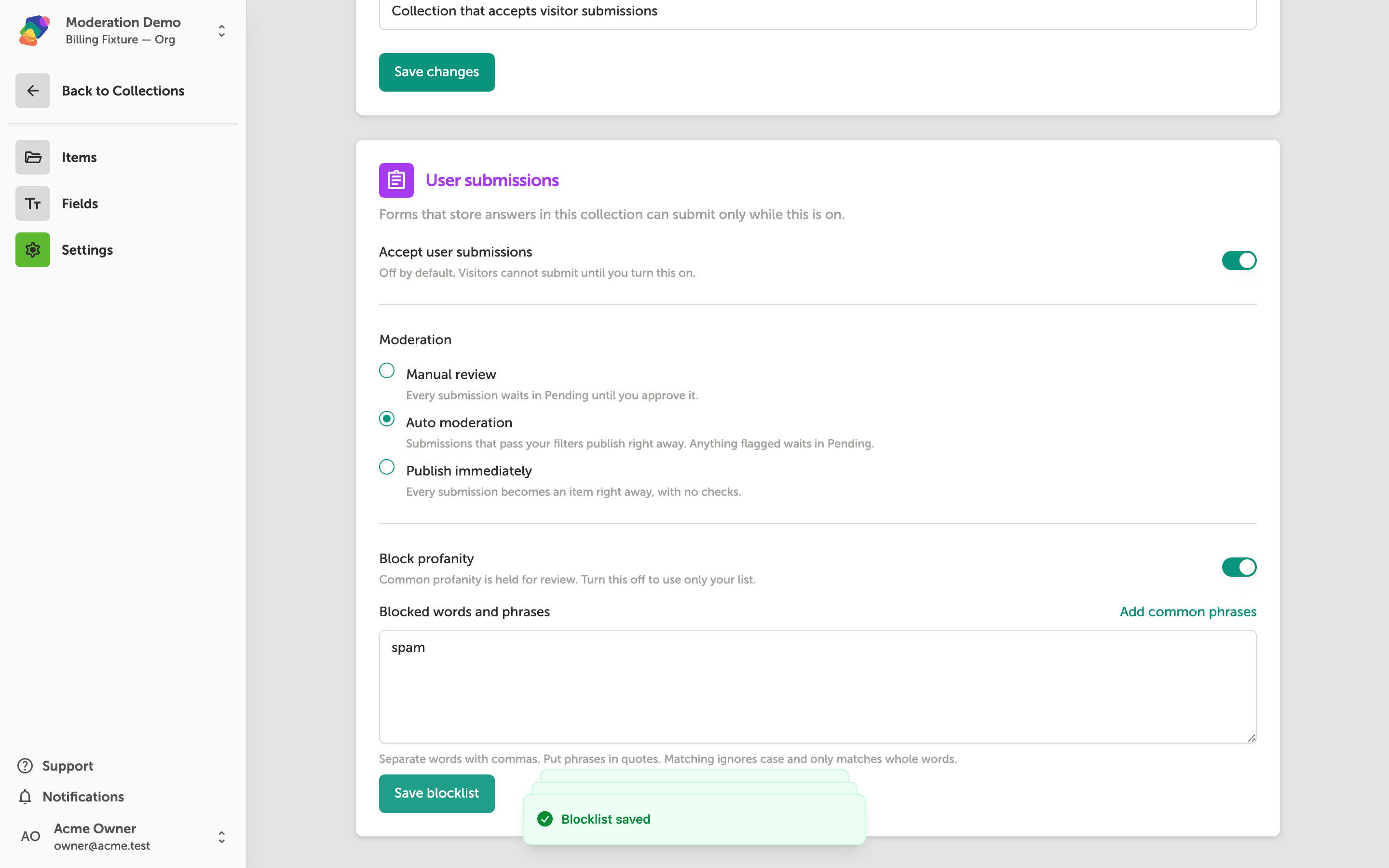1389x868 pixels.
Task: Click the AO avatar initials
Action: 30,837
